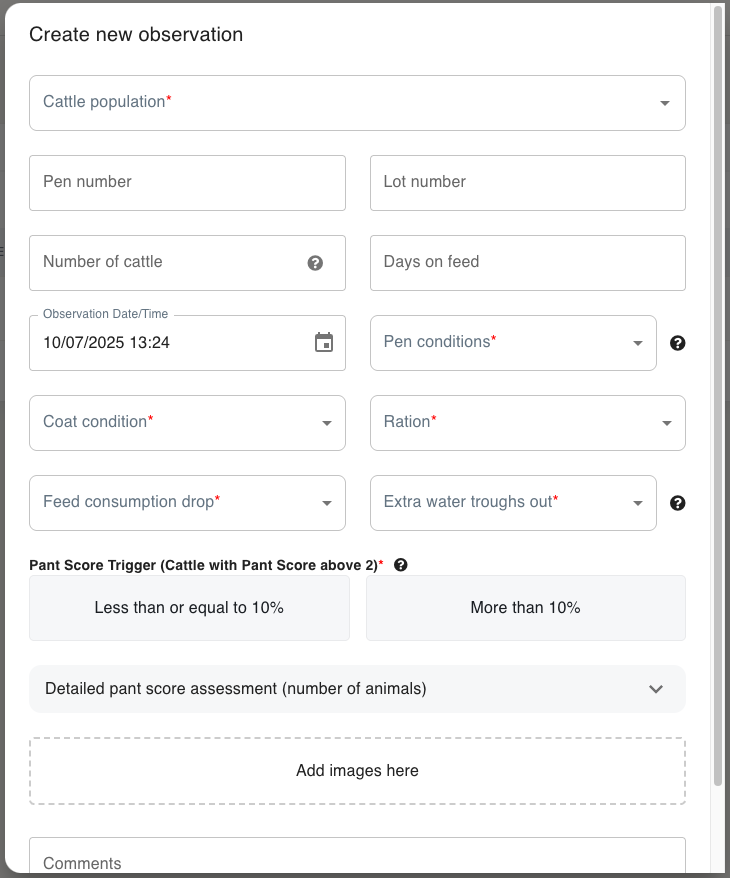Image resolution: width=730 pixels, height=878 pixels.
Task: Click help icon beside Extra water troughs out
Action: pyautogui.click(x=677, y=503)
